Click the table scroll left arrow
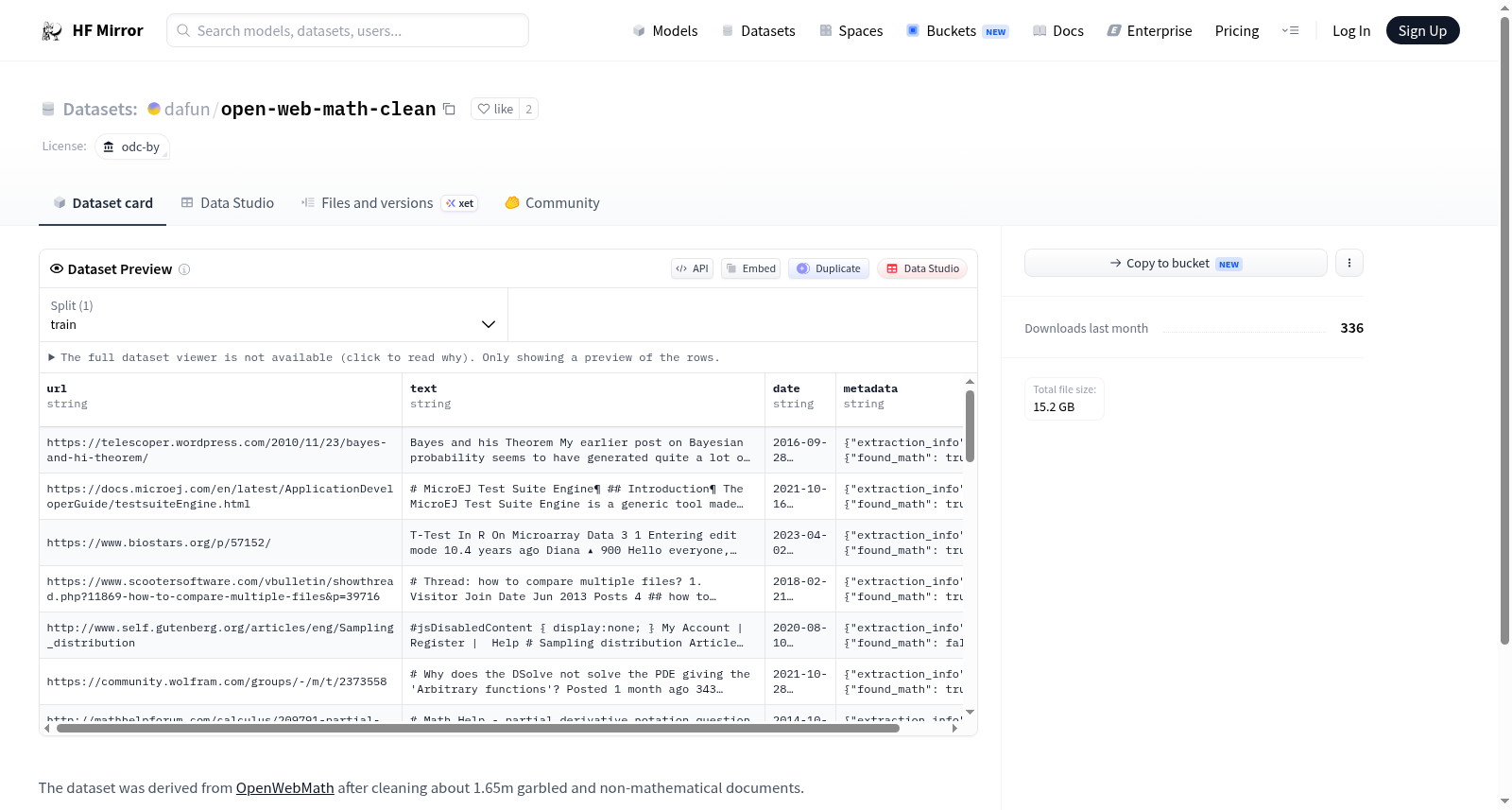The height and width of the screenshot is (810, 1512). click(47, 729)
